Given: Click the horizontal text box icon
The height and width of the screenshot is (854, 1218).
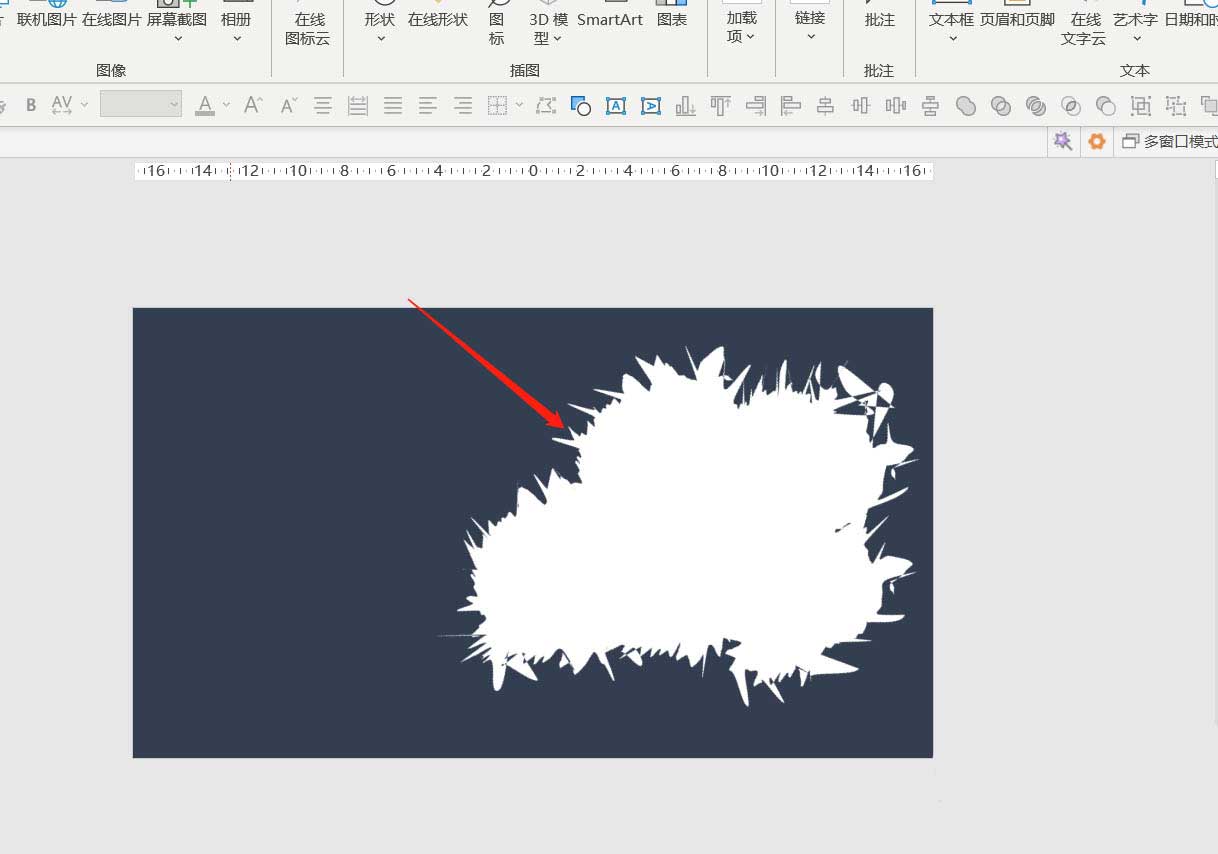Looking at the screenshot, I should tap(616, 105).
